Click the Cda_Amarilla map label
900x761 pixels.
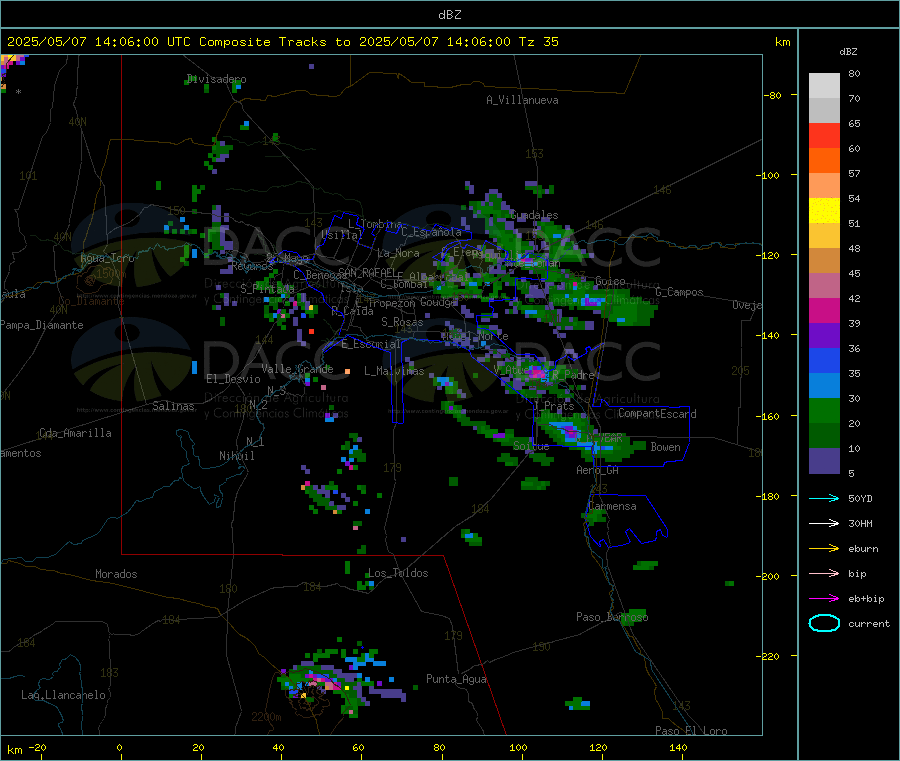coord(75,433)
